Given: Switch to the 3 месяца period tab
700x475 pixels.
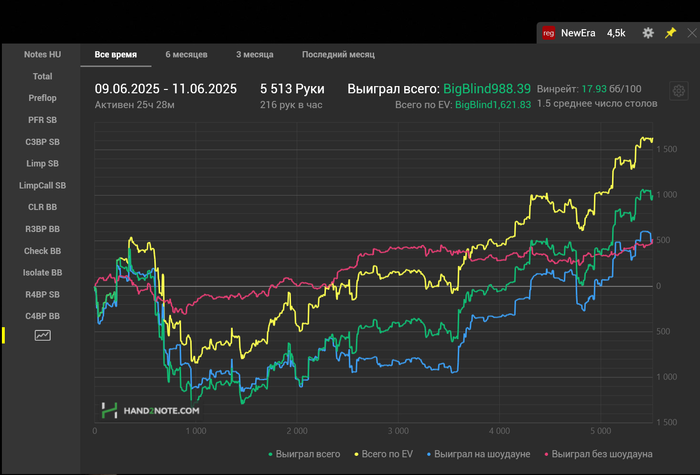Looking at the screenshot, I should [x=254, y=54].
